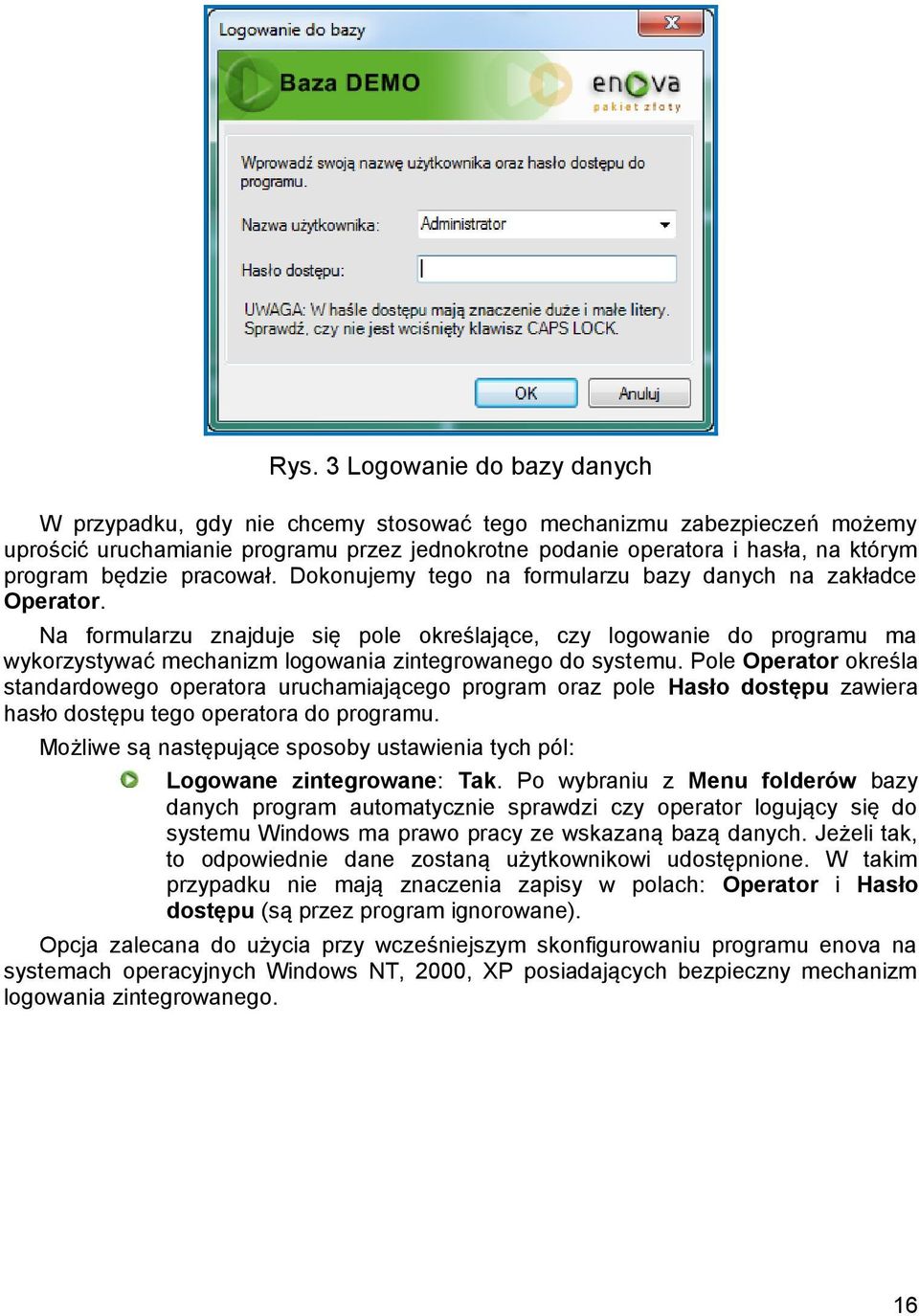Click the Hasło dostępu password field
The width and height of the screenshot is (919, 1316).
(x=547, y=269)
